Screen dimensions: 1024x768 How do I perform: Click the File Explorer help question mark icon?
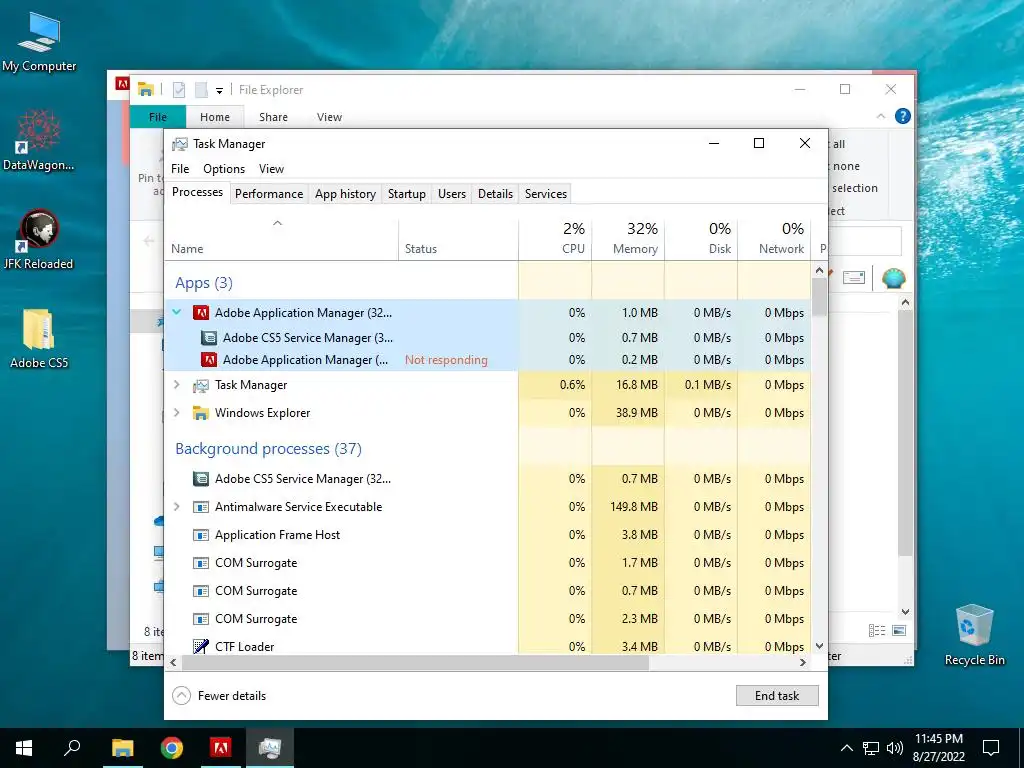point(903,116)
